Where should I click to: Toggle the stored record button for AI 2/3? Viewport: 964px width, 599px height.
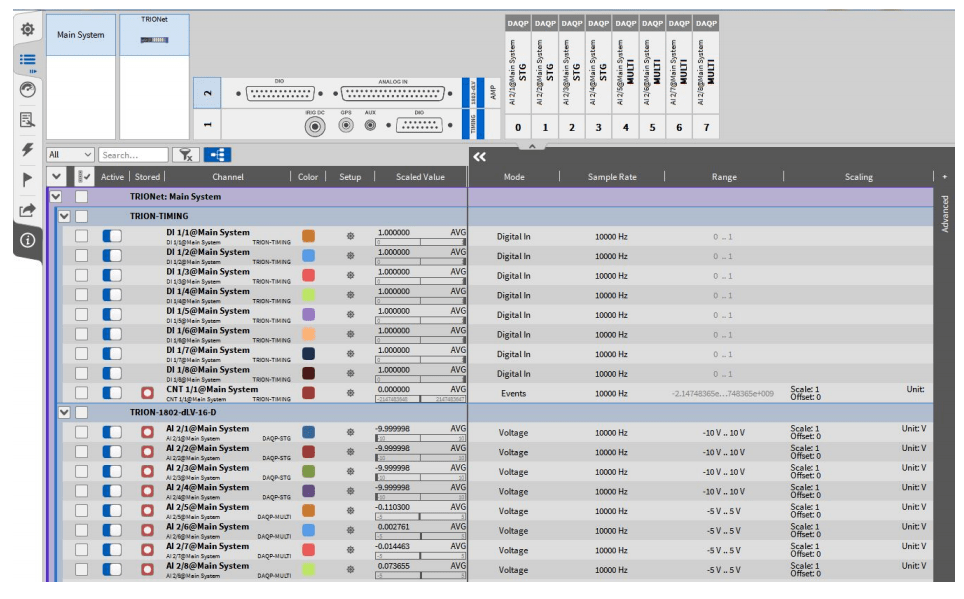147,472
